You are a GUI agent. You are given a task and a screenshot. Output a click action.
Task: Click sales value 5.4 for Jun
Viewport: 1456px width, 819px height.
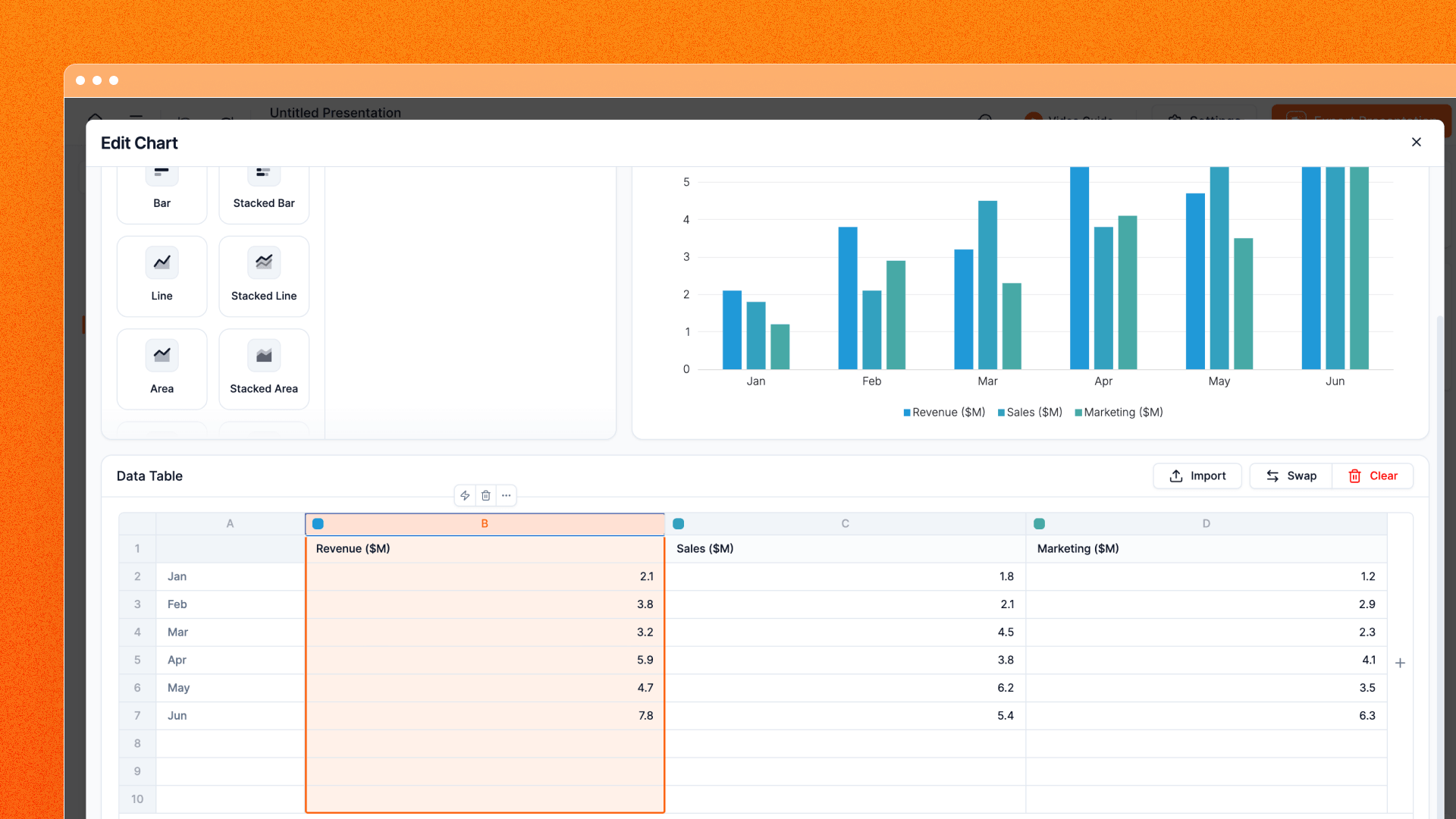[846, 716]
